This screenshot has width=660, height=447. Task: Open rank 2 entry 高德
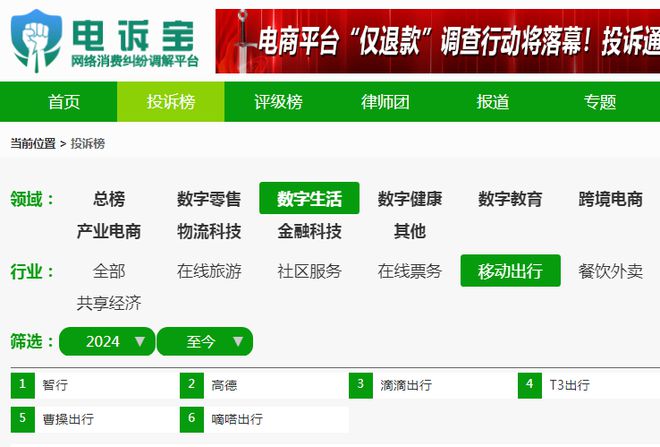pos(264,385)
